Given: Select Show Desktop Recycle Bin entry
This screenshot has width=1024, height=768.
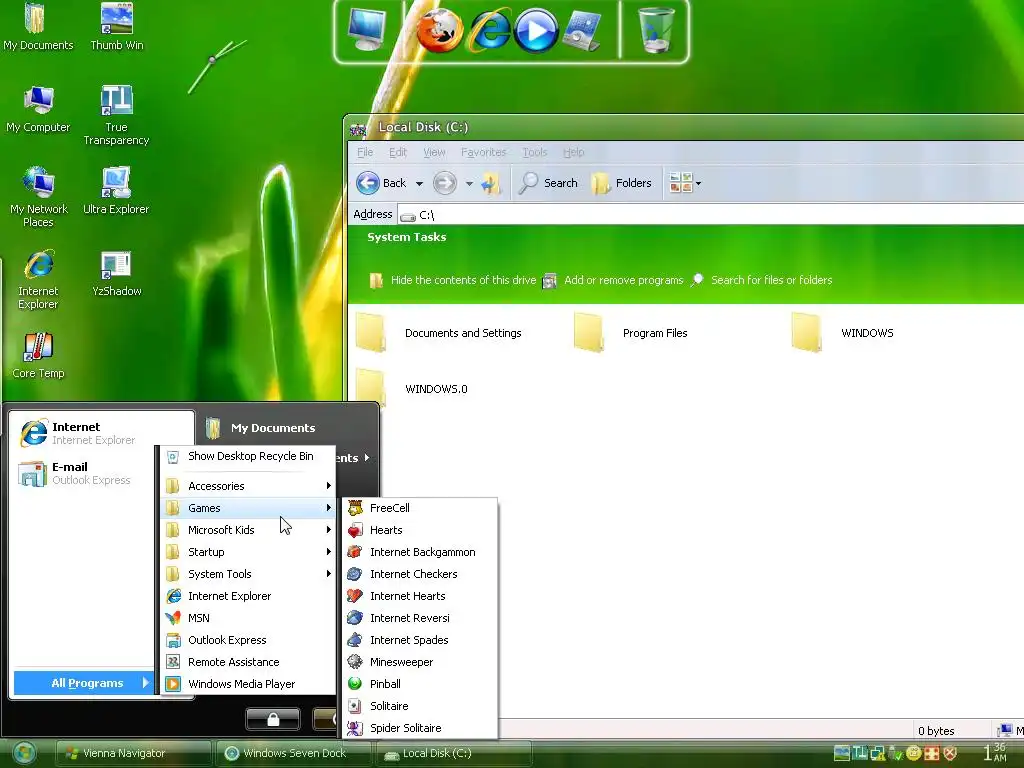Looking at the screenshot, I should pos(248,456).
